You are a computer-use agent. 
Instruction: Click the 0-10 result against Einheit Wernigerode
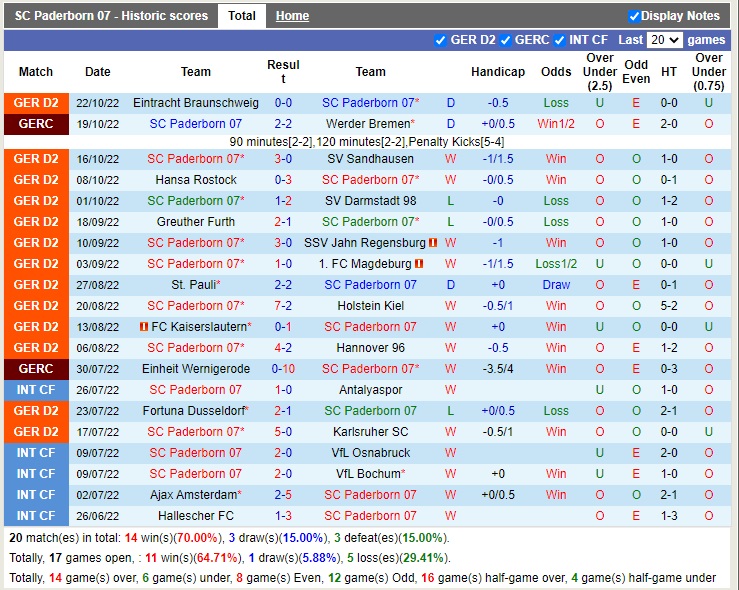click(283, 369)
